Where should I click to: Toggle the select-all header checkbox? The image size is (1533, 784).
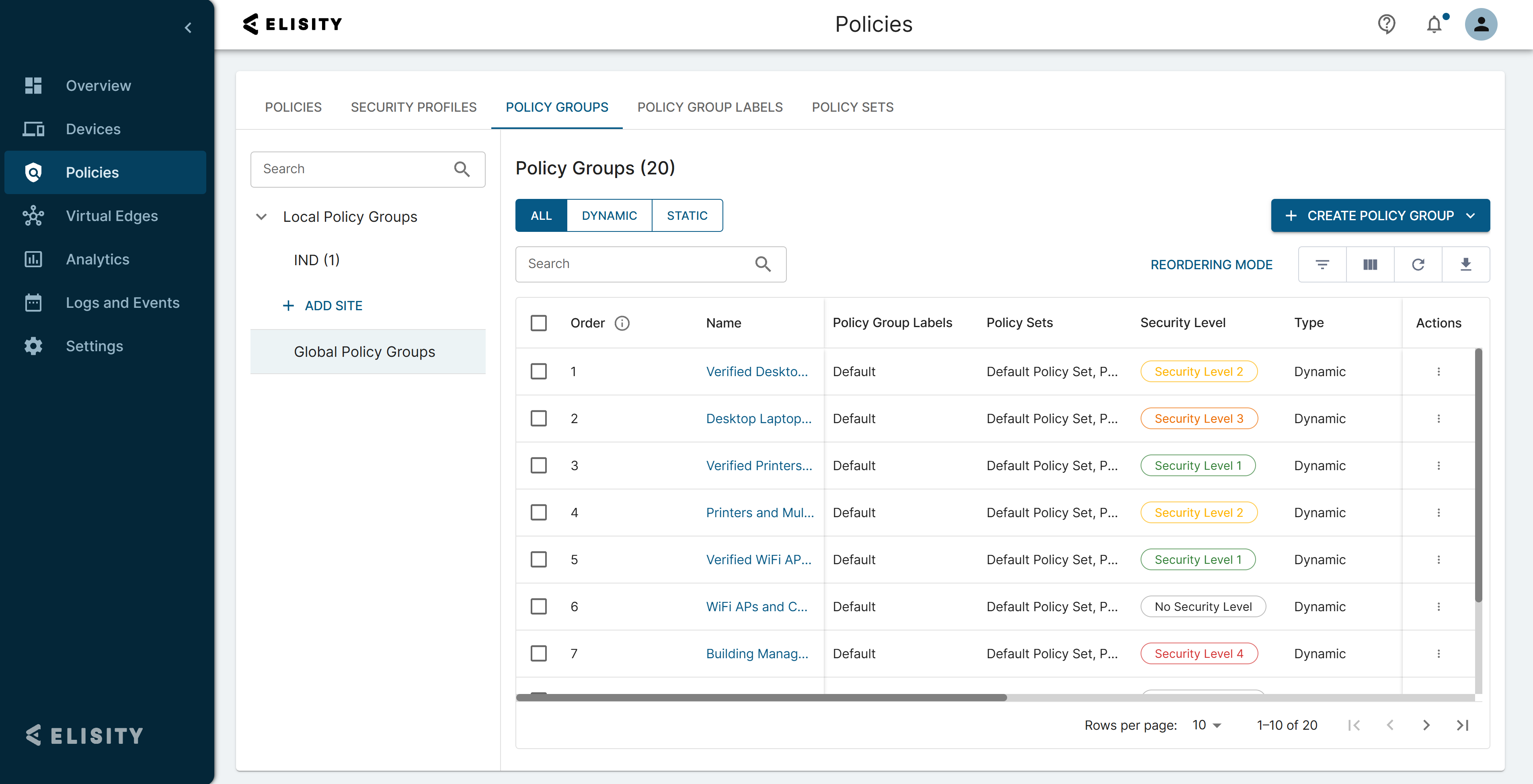point(539,323)
